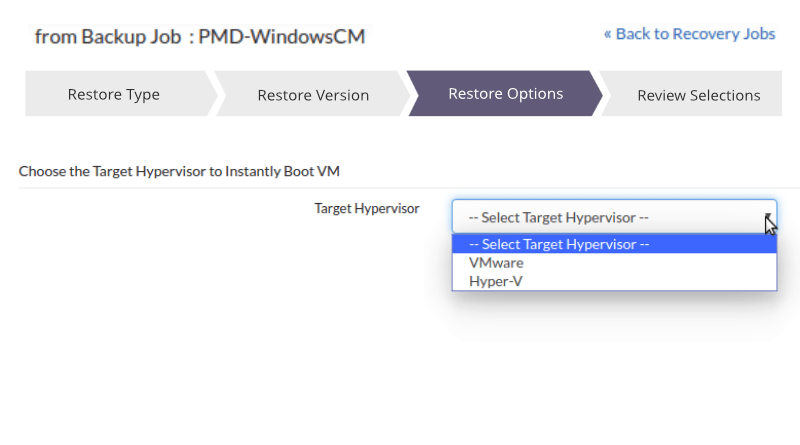Switch to the Restore Version step
The width and height of the screenshot is (800, 445).
313,95
